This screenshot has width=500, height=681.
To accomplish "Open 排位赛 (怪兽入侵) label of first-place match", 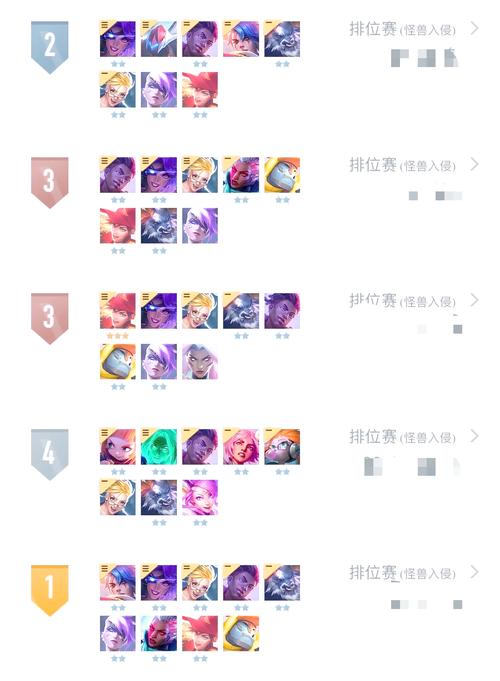I will 402,573.
